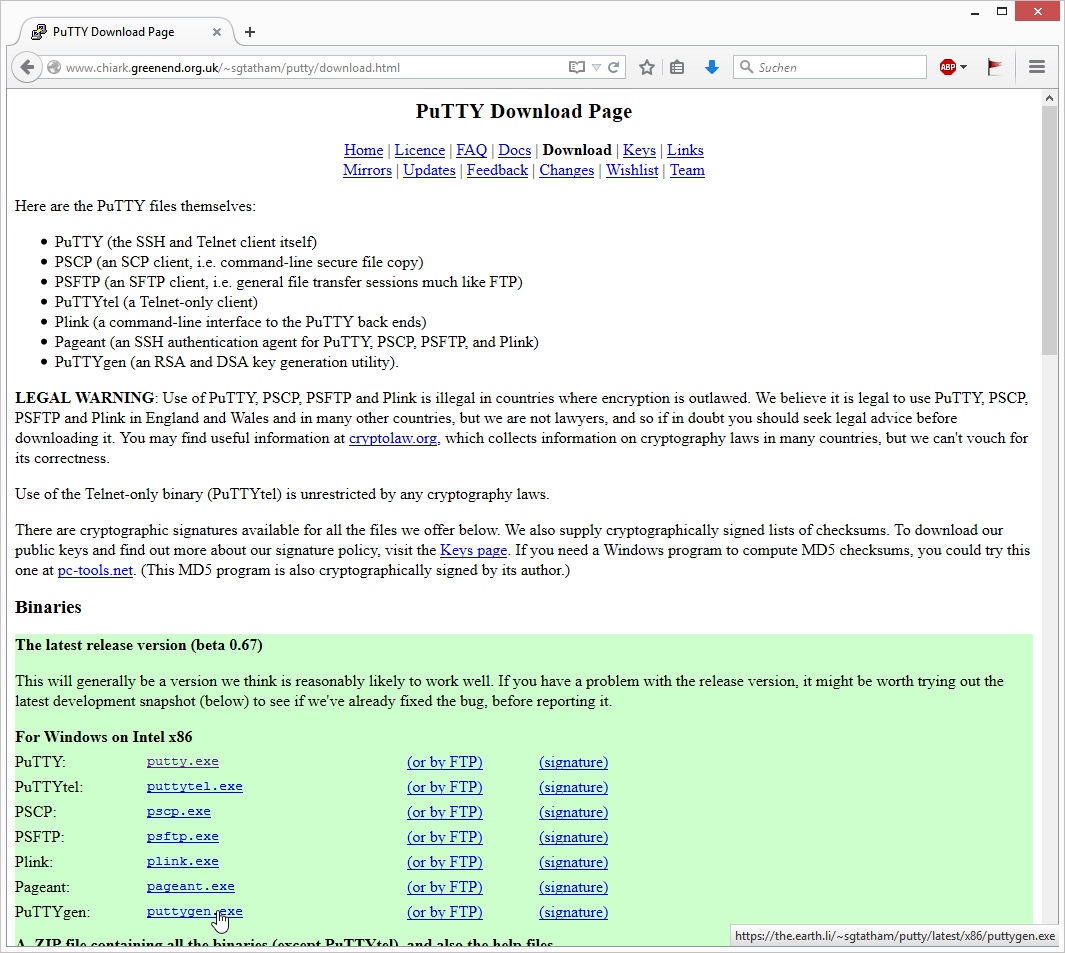Screen dimensions: 1065x953
Task: Maximize the browser window
Action: (x=1002, y=12)
